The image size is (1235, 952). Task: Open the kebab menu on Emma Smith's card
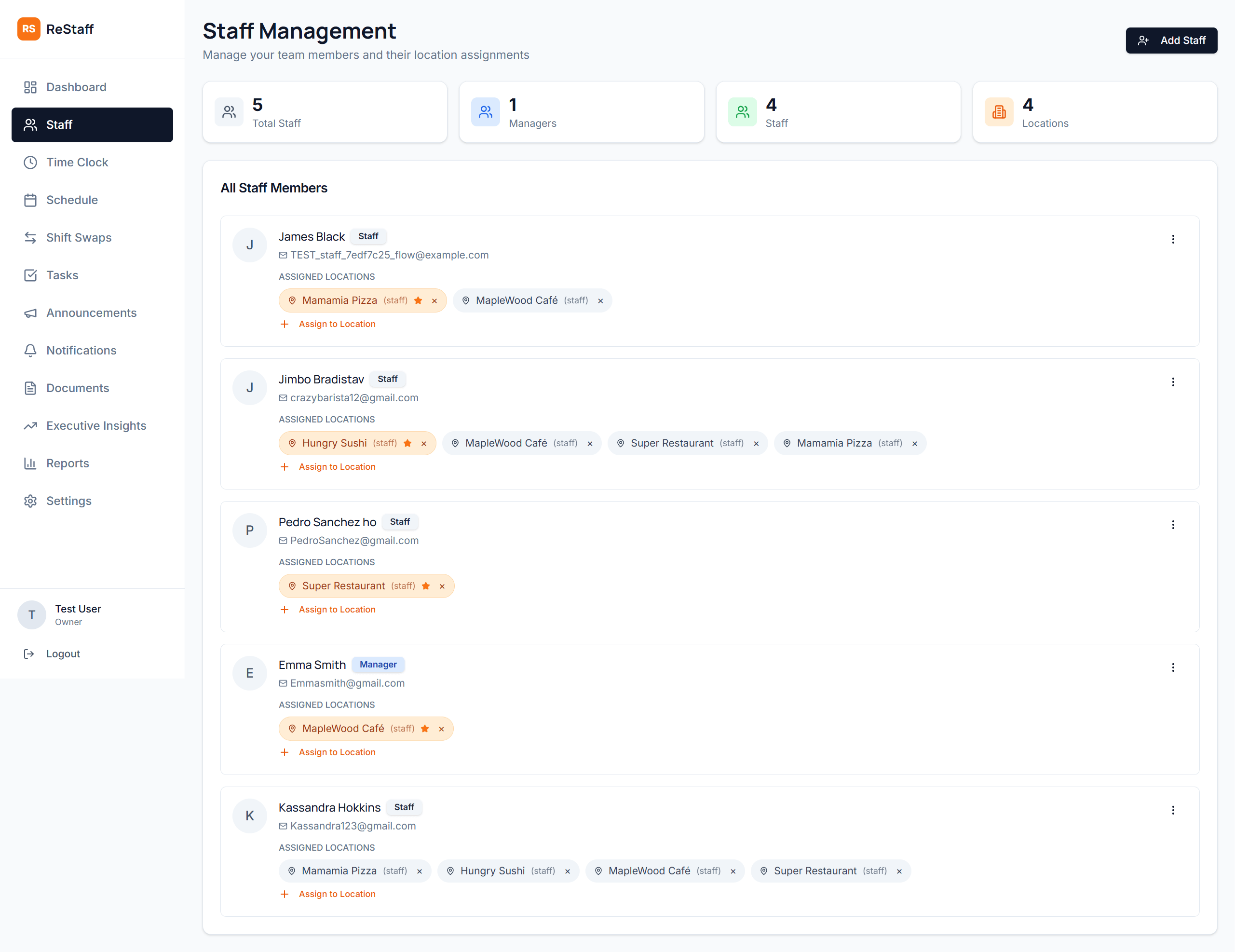click(x=1173, y=667)
